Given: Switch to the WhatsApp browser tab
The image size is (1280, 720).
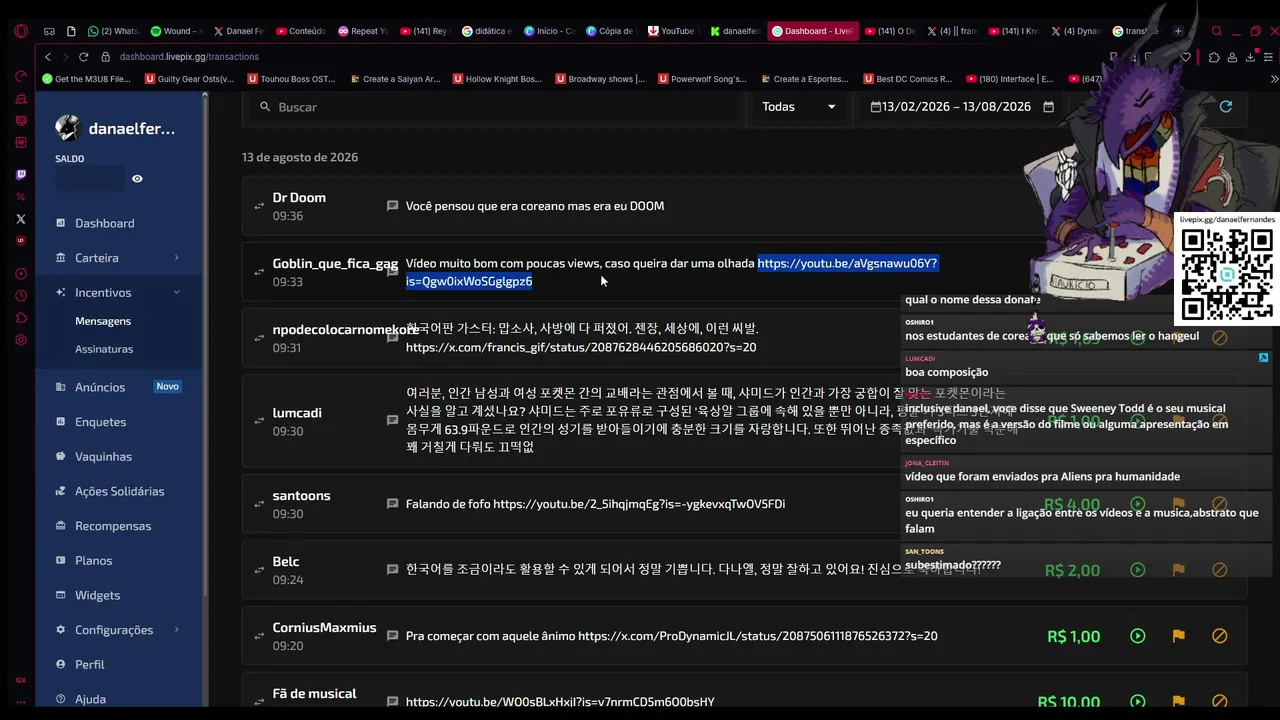Looking at the screenshot, I should tap(113, 31).
